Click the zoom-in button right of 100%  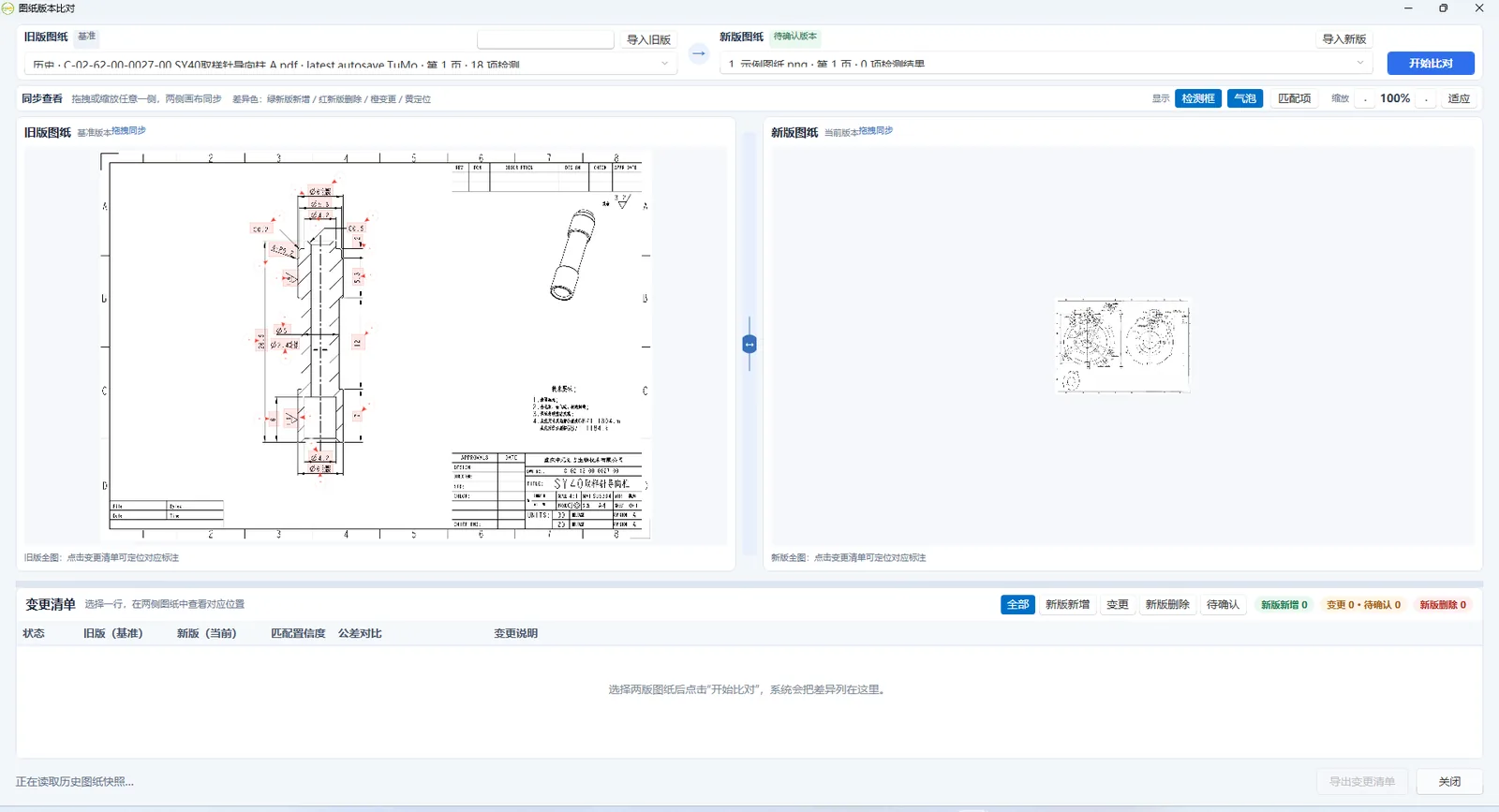tap(1426, 98)
